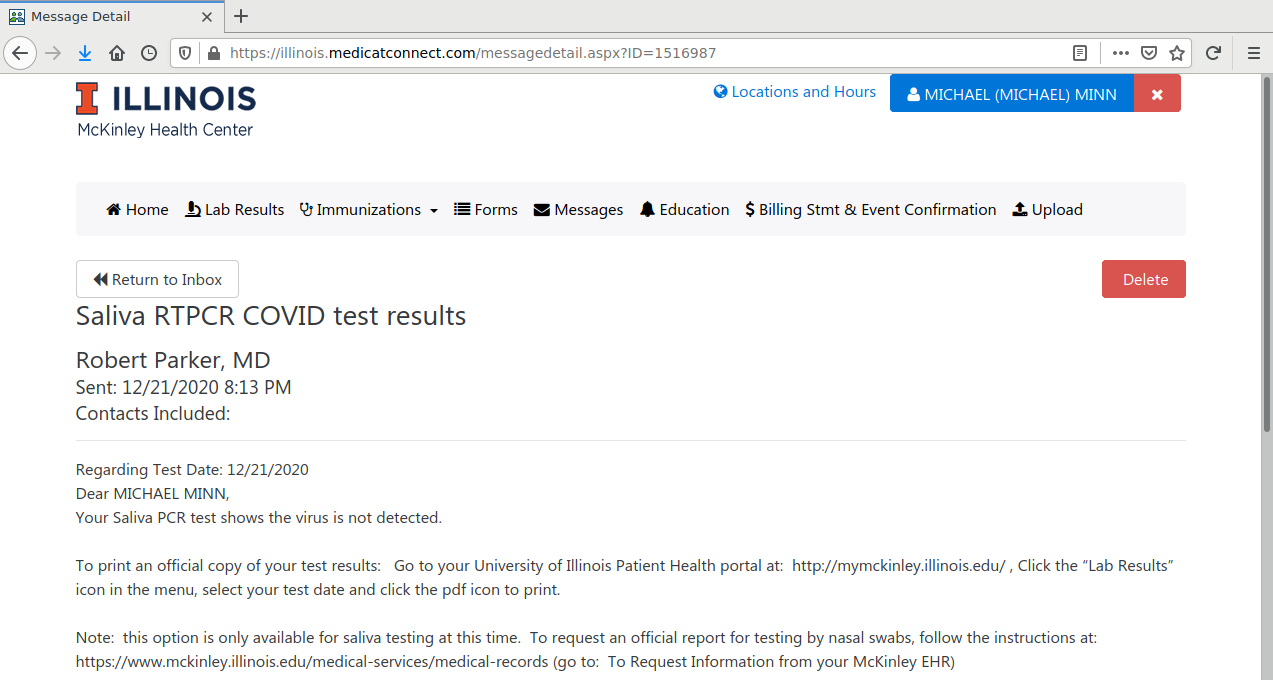Open the browser History clock icon
This screenshot has width=1273, height=680.
click(148, 53)
